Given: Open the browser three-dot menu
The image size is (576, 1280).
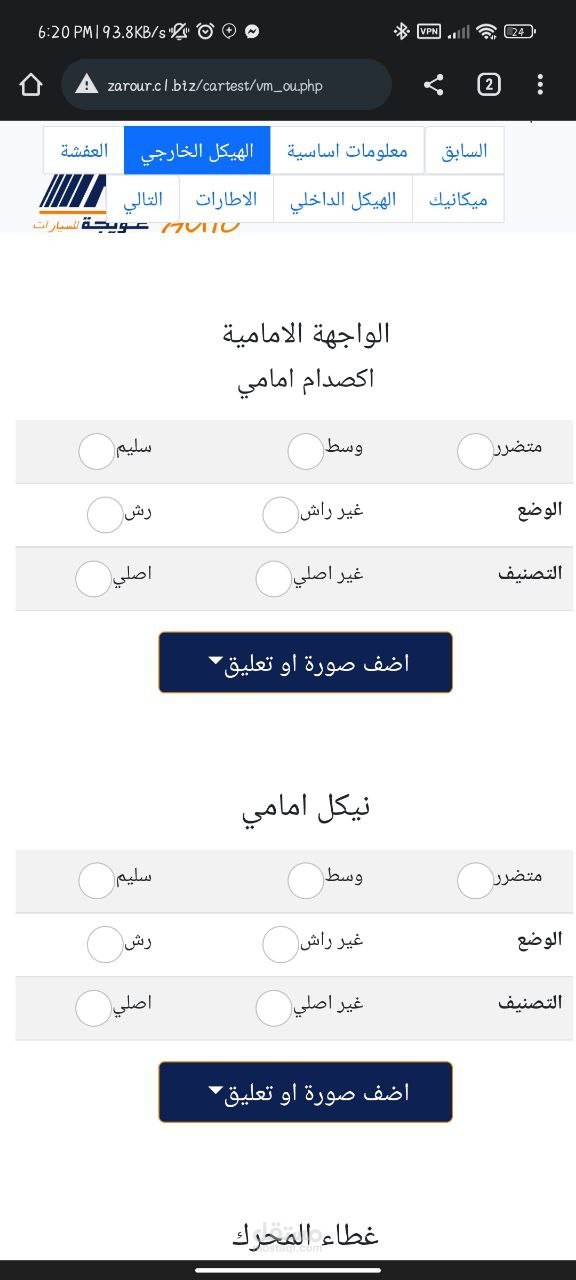Looking at the screenshot, I should (540, 85).
